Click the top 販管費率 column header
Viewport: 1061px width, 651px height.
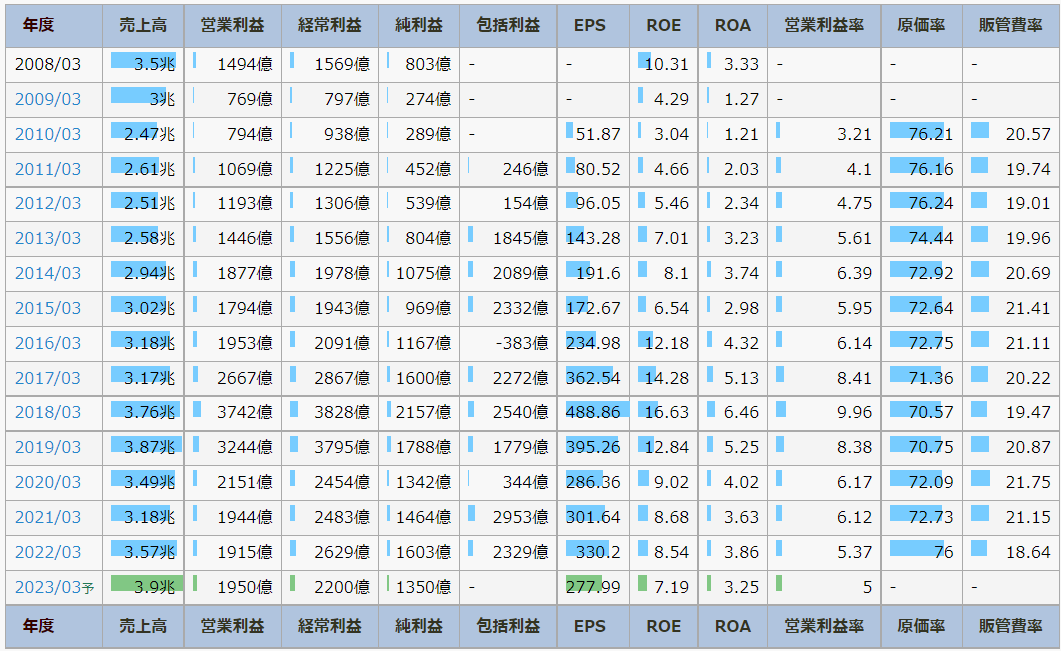pyautogui.click(x=1011, y=26)
